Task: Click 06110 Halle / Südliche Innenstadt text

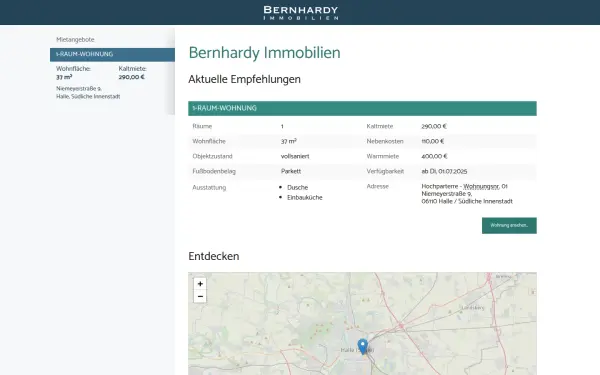Action: coord(467,201)
